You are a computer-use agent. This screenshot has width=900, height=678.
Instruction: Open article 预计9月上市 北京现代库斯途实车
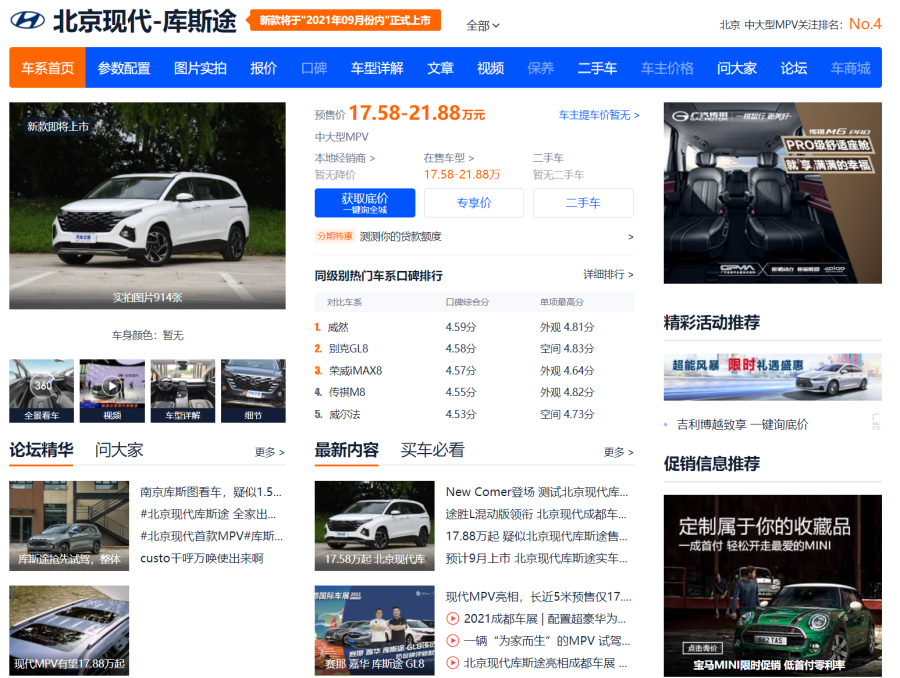[537, 558]
